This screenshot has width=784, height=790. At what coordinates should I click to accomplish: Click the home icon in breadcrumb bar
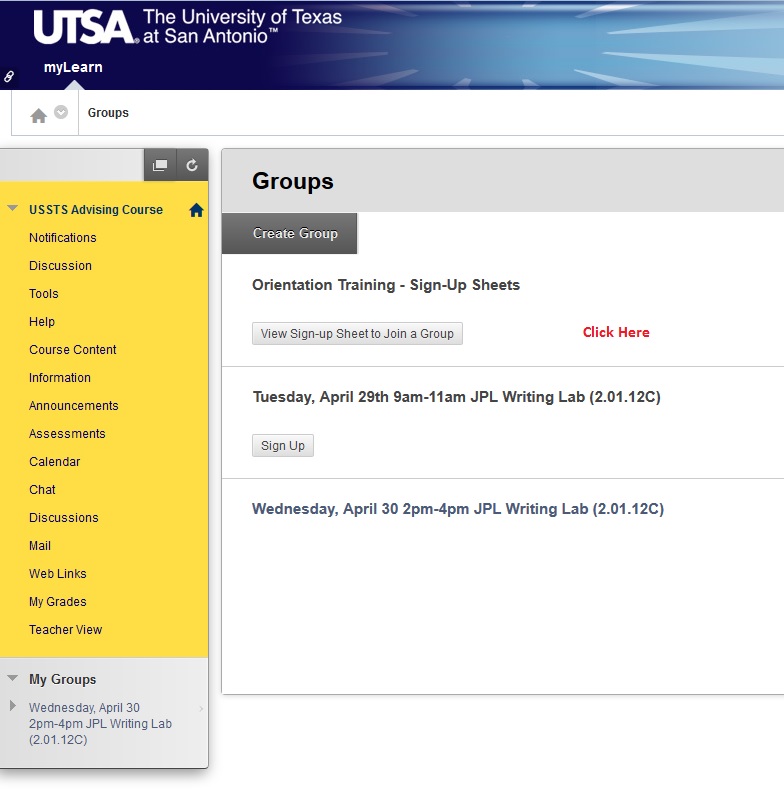point(38,115)
